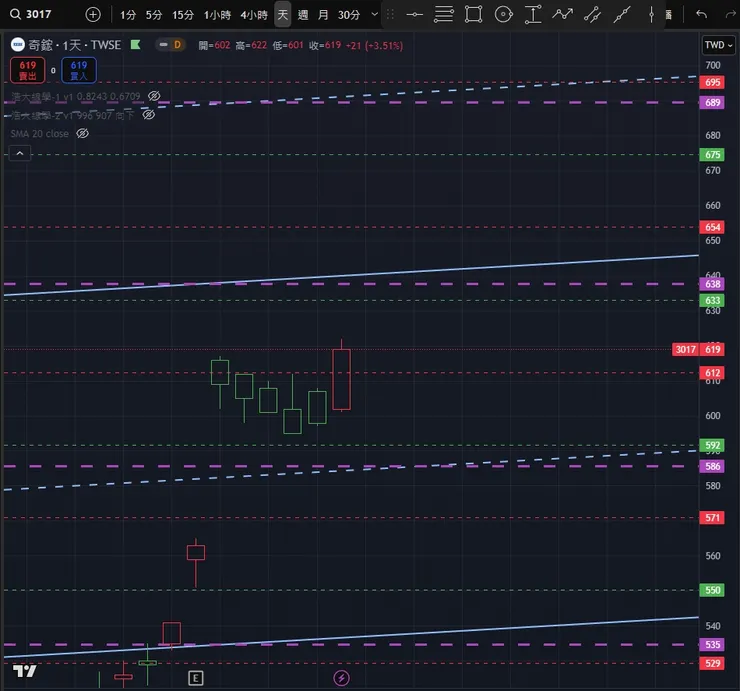740x691 pixels.
Task: Switch to the 5分 timeframe
Action: coord(154,15)
